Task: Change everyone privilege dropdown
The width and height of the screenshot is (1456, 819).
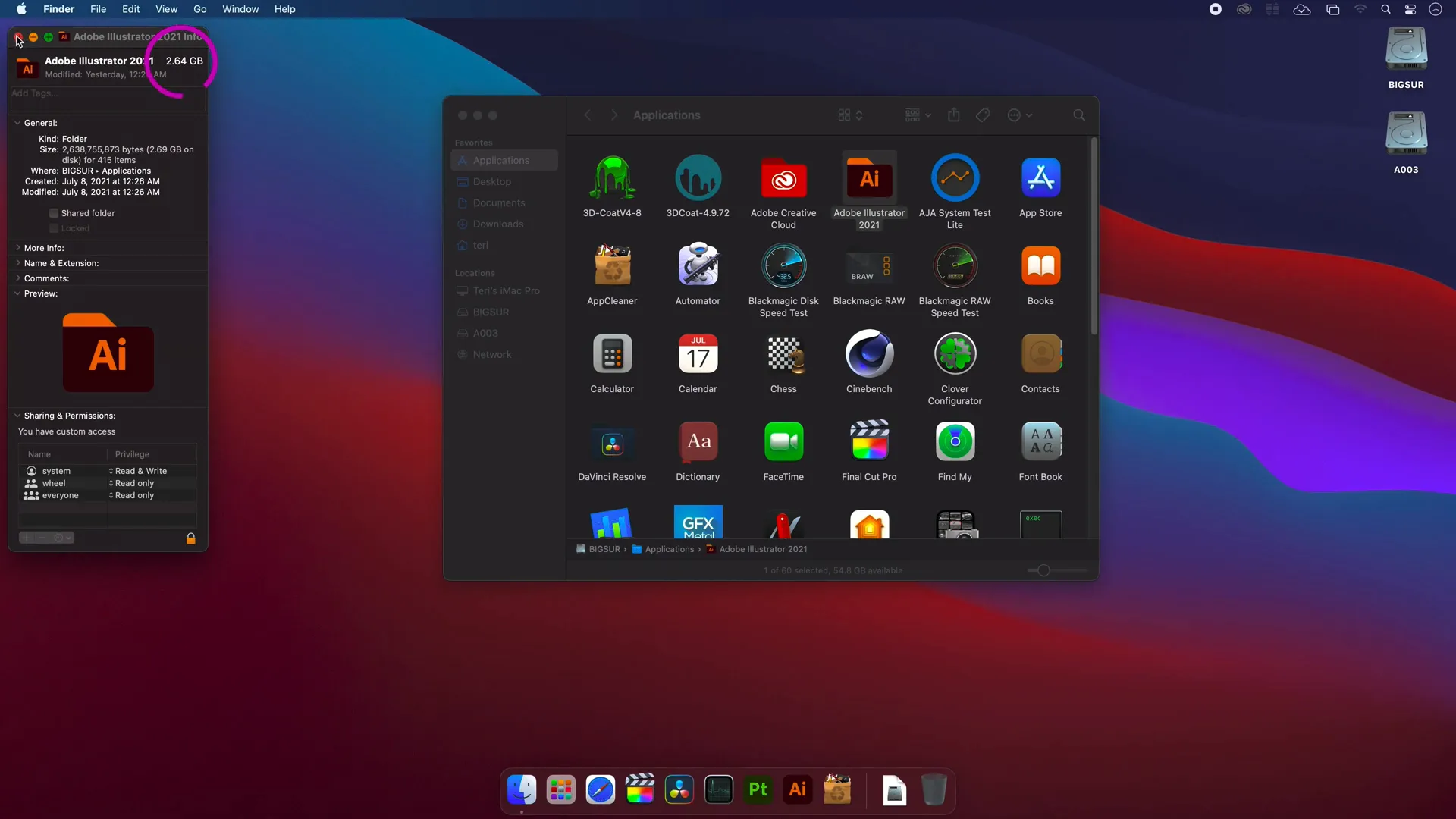Action: 132,495
